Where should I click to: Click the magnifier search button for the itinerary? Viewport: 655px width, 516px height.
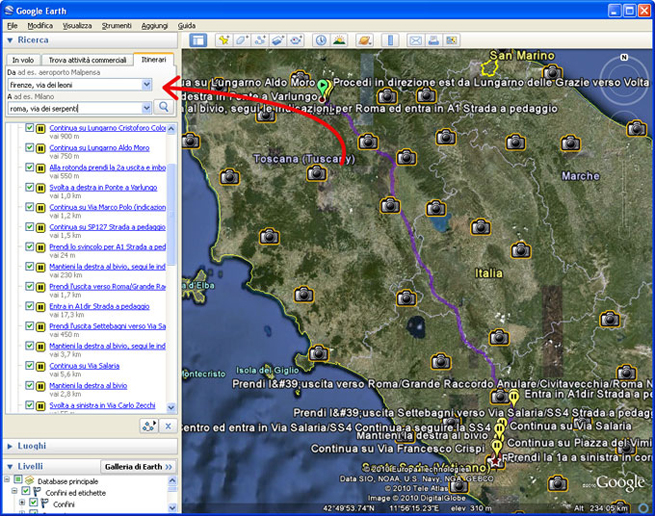point(164,107)
